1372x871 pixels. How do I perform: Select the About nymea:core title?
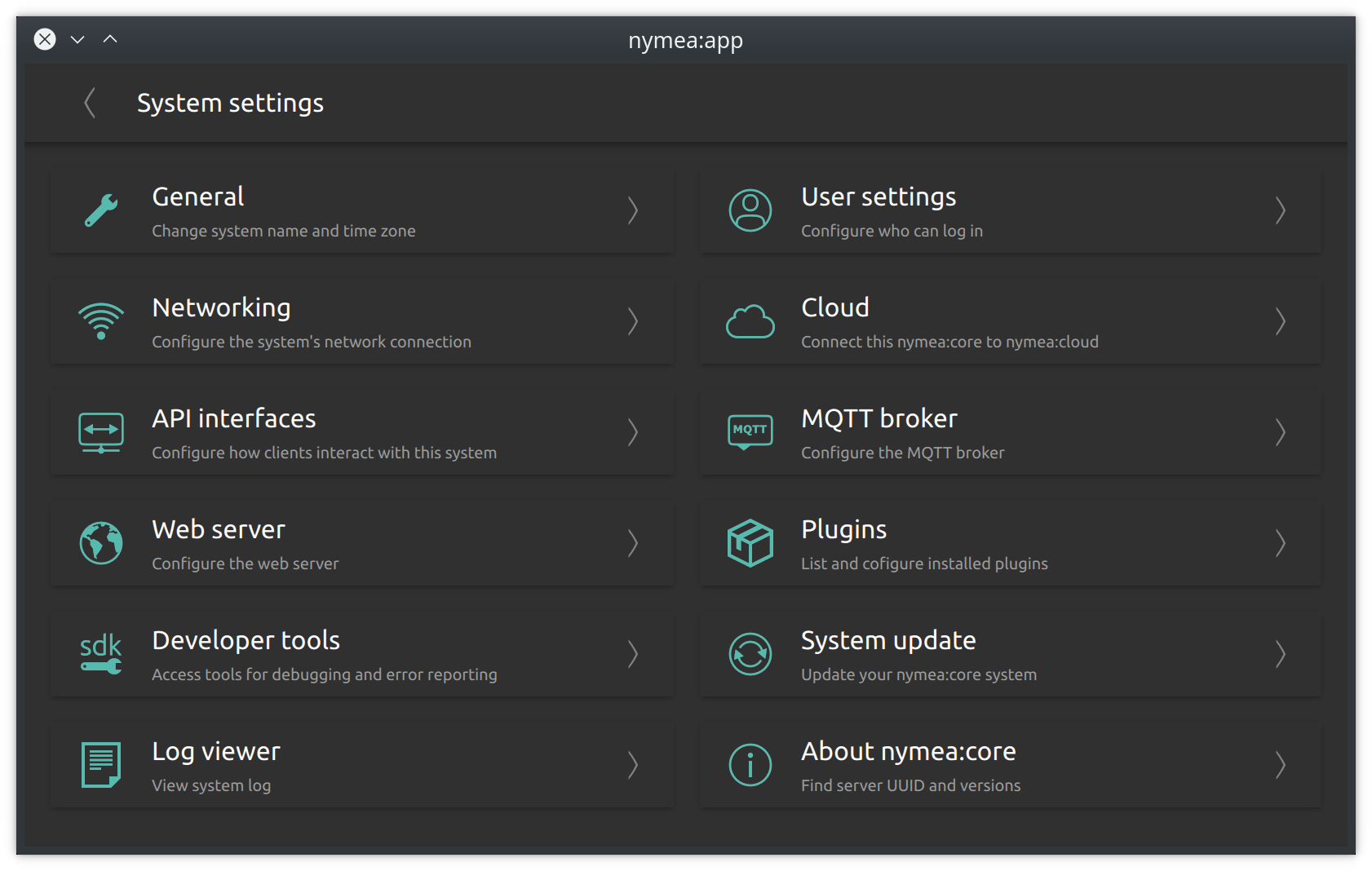(x=909, y=751)
